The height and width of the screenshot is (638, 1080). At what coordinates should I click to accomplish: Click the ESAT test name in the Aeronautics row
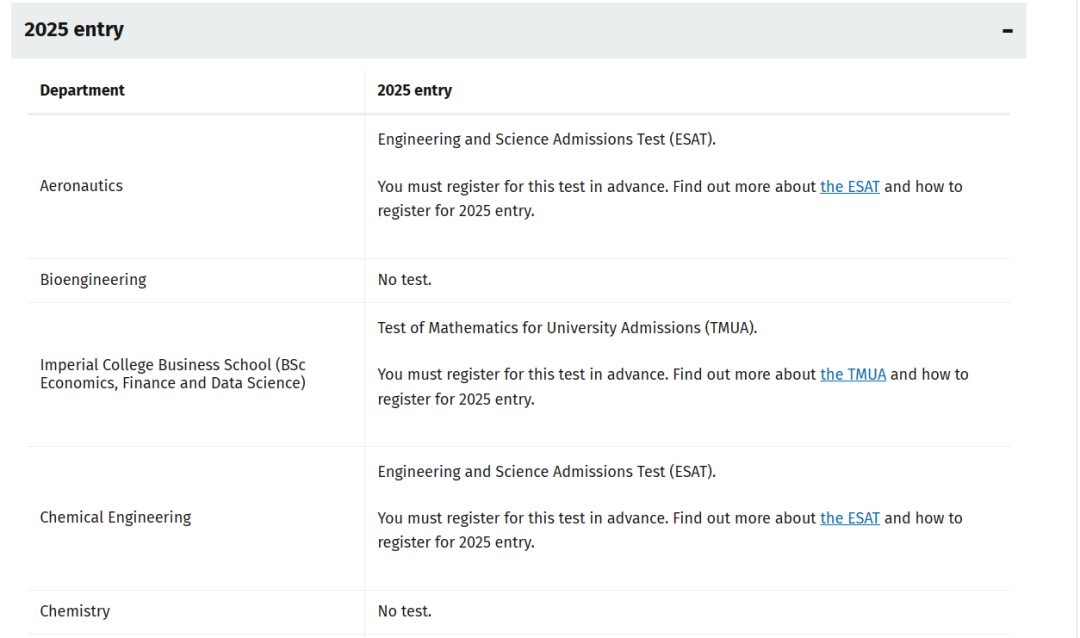546,139
